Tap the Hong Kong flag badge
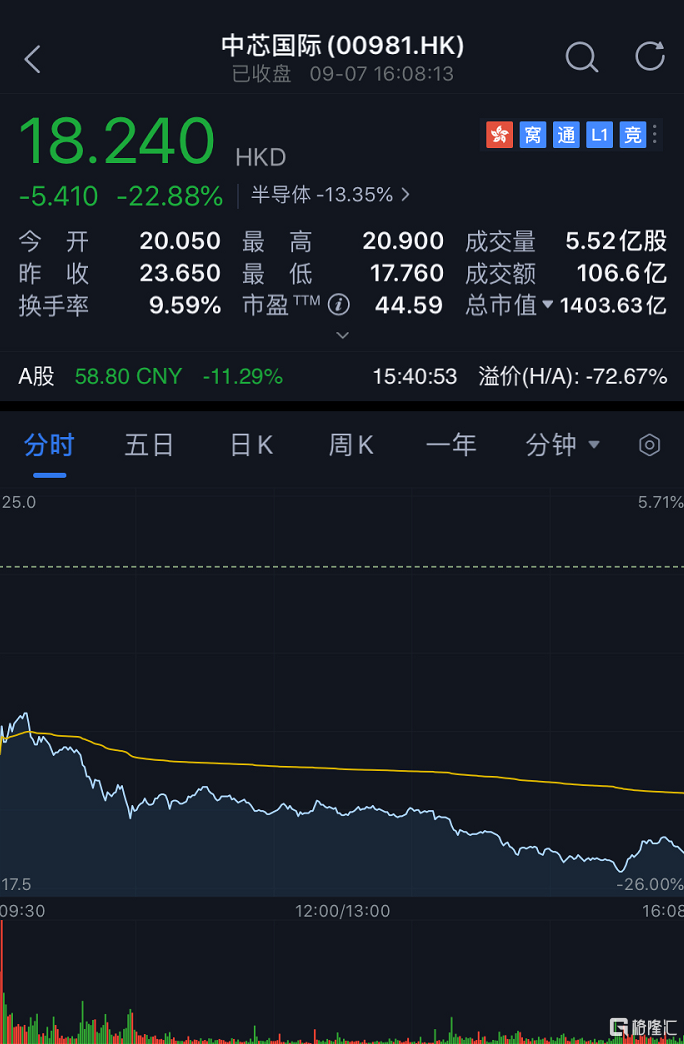The image size is (684, 1044). (x=499, y=135)
